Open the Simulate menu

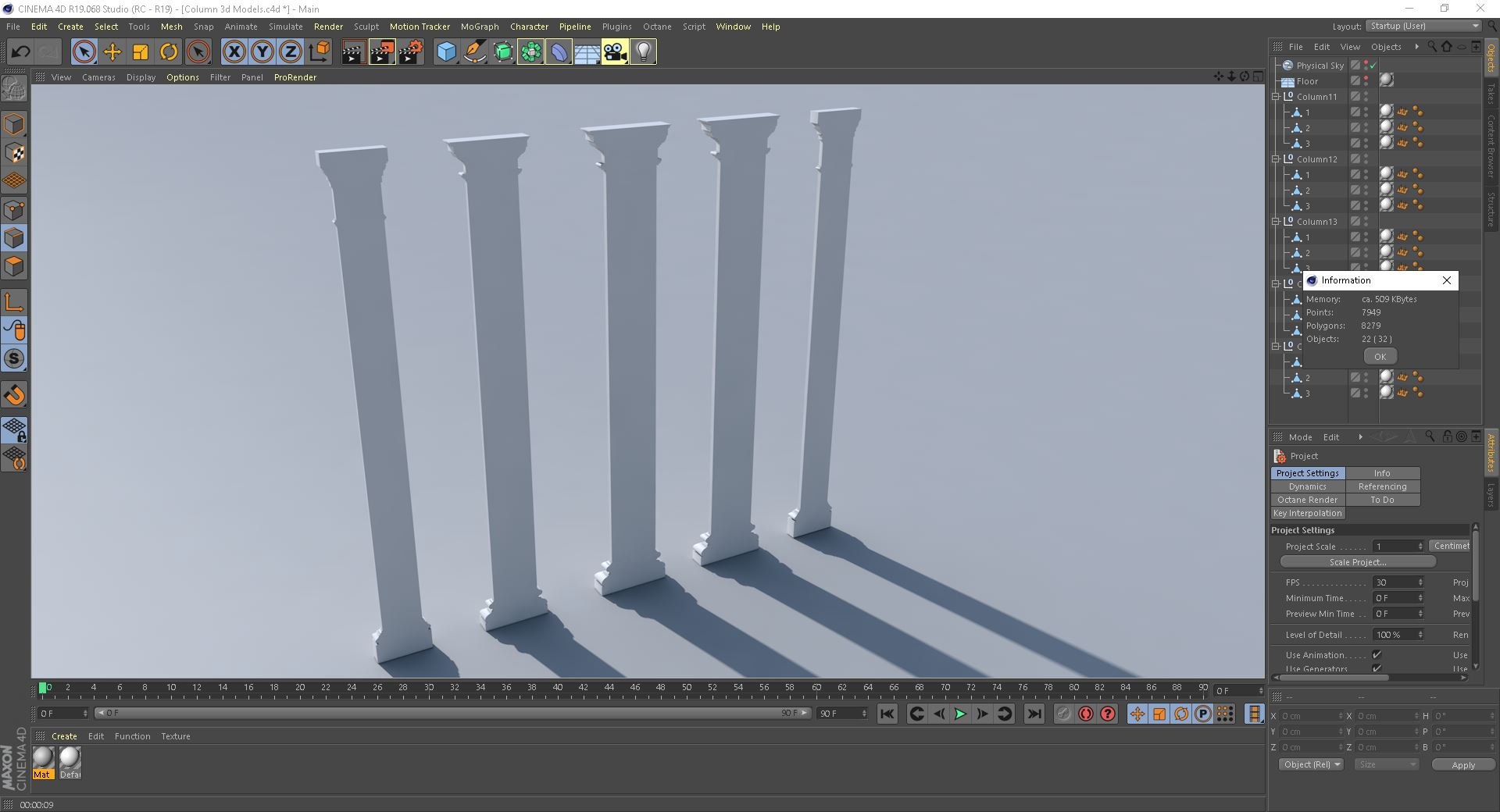[286, 27]
